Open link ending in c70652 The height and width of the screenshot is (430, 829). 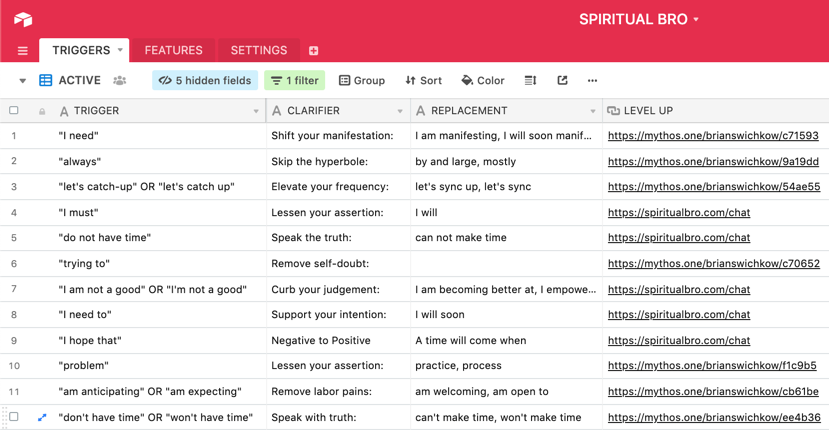(714, 263)
